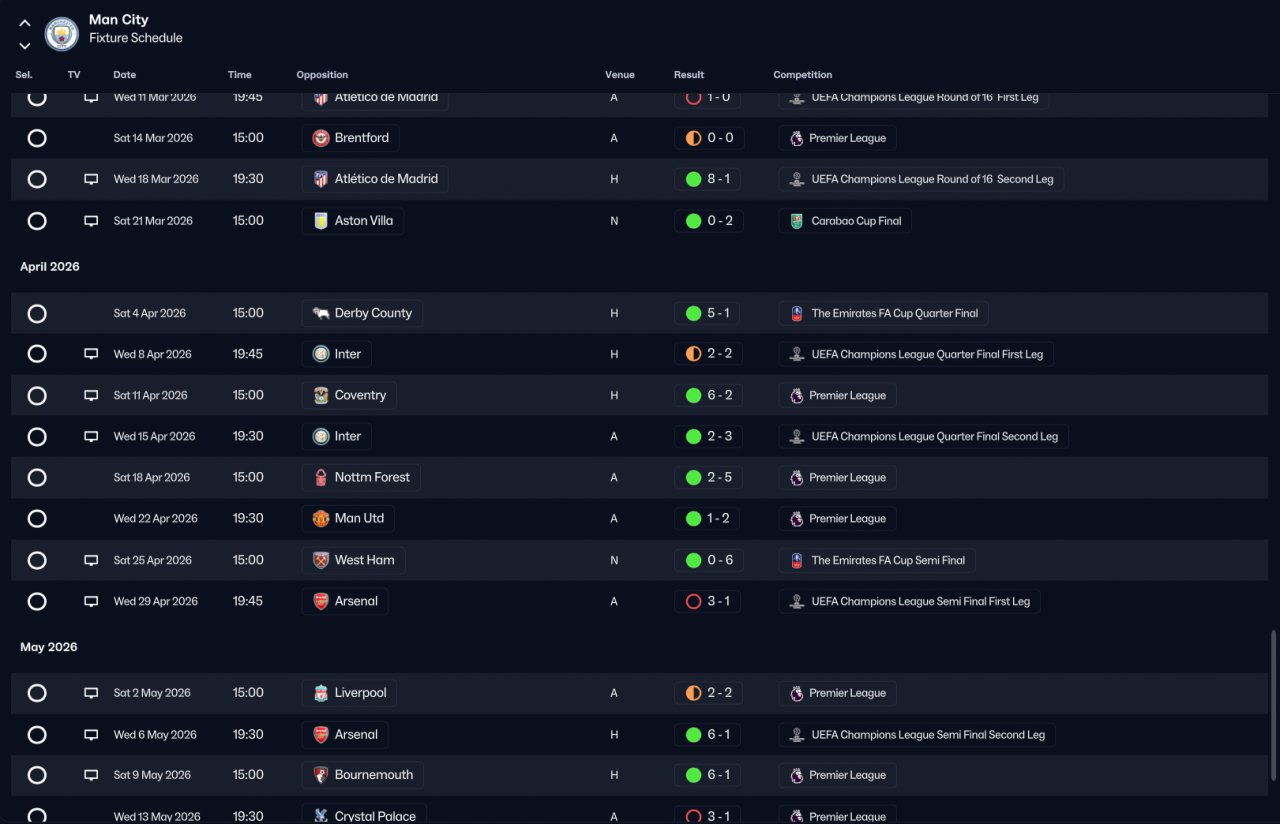1280x824 pixels.
Task: Click the Brentford club badge icon
Action: point(321,138)
